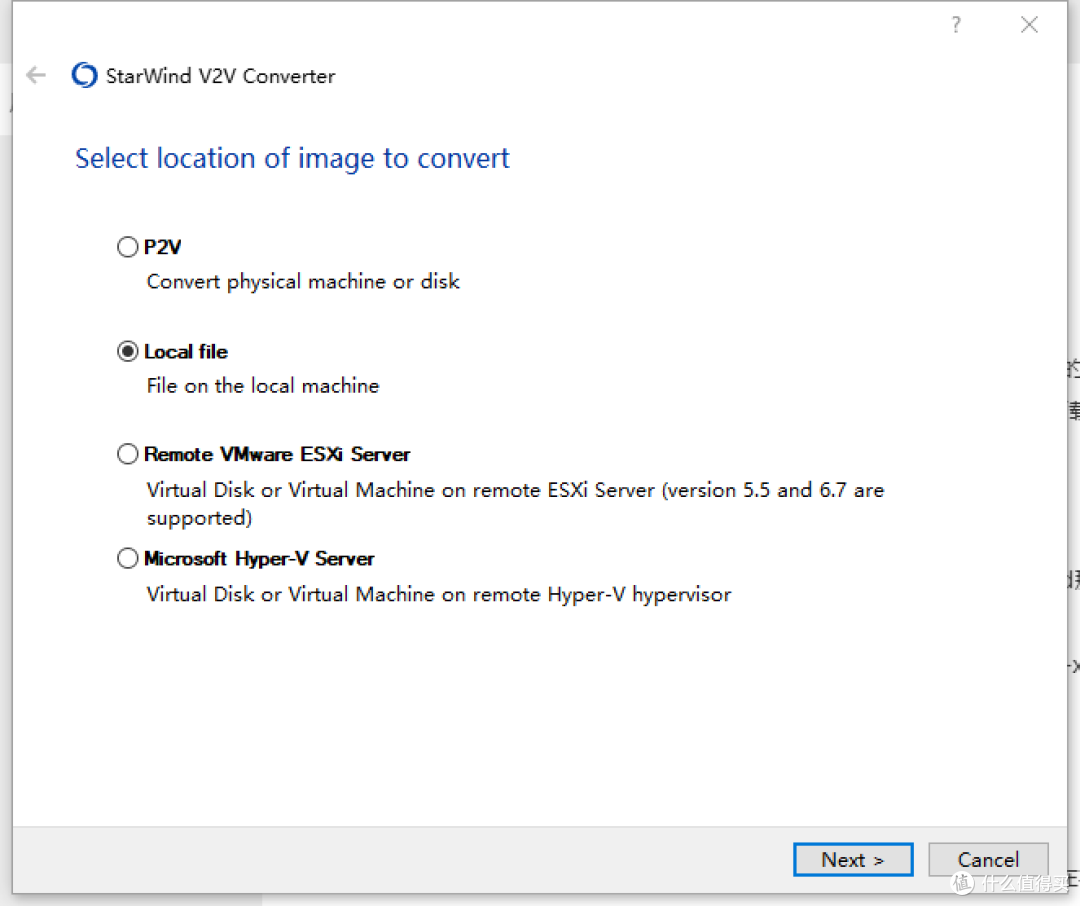This screenshot has height=906, width=1080.
Task: Click the ESXi version 5.5 and 6.7 description
Action: (515, 491)
